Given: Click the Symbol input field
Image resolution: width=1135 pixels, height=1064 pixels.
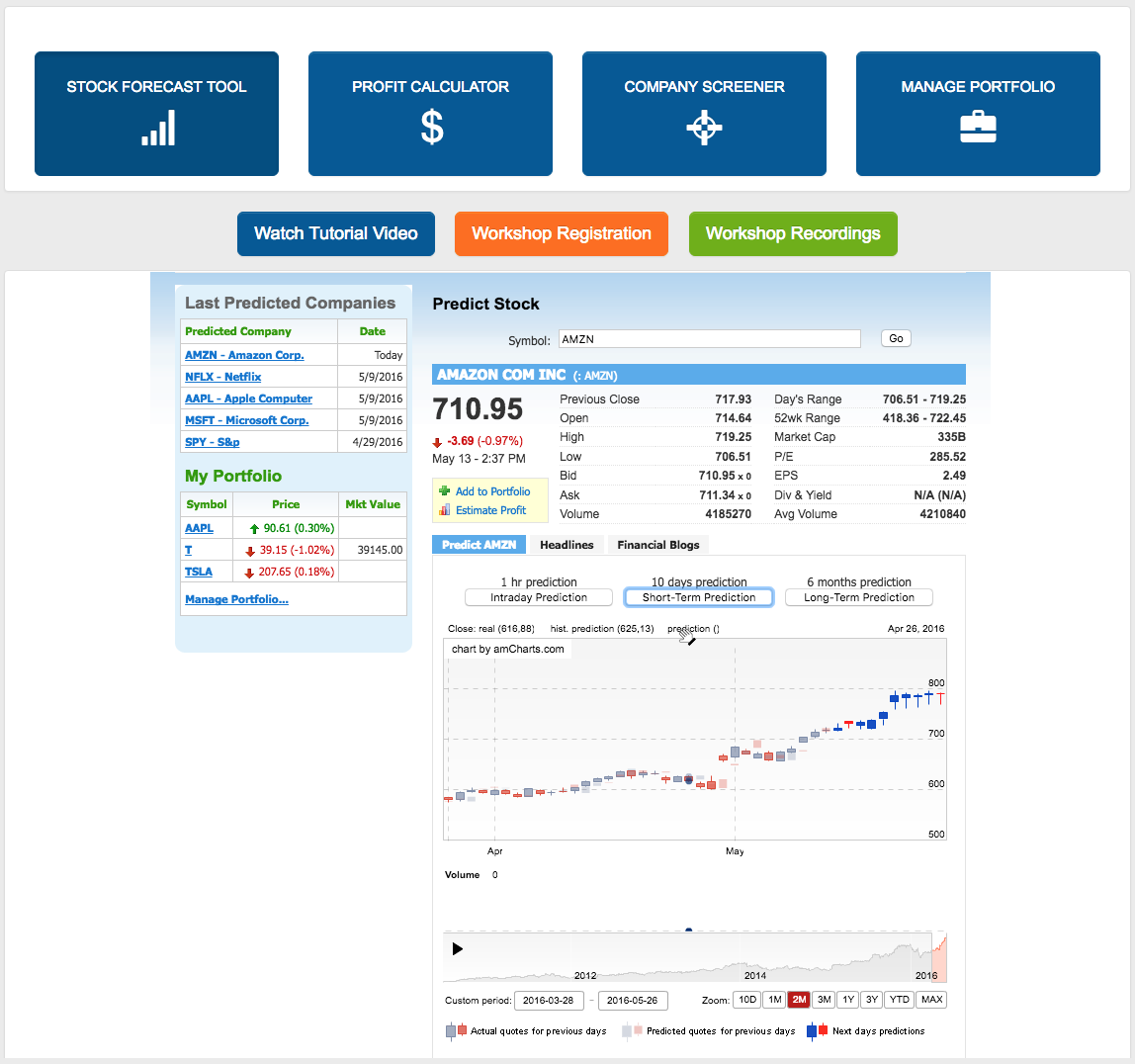Looking at the screenshot, I should click(x=710, y=339).
